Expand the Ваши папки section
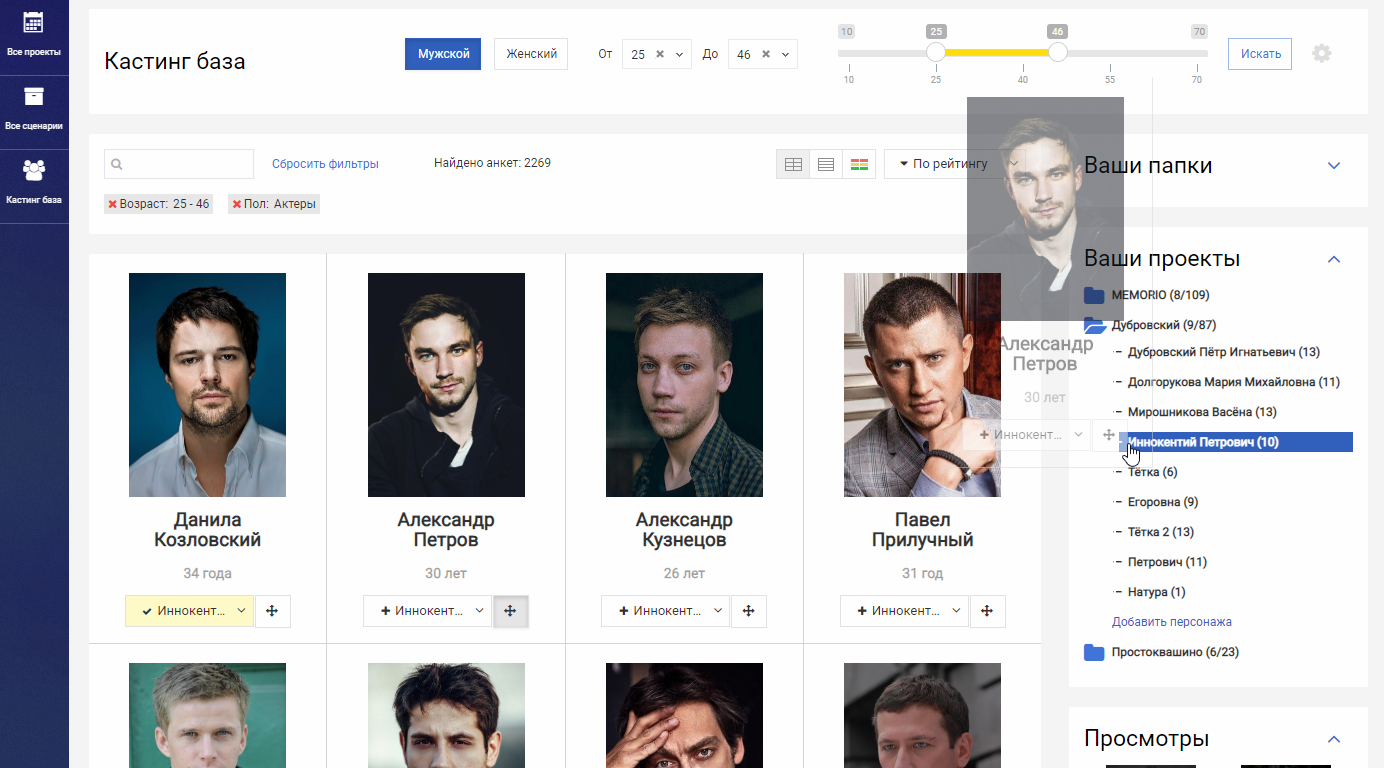The width and height of the screenshot is (1384, 768). (x=1333, y=166)
